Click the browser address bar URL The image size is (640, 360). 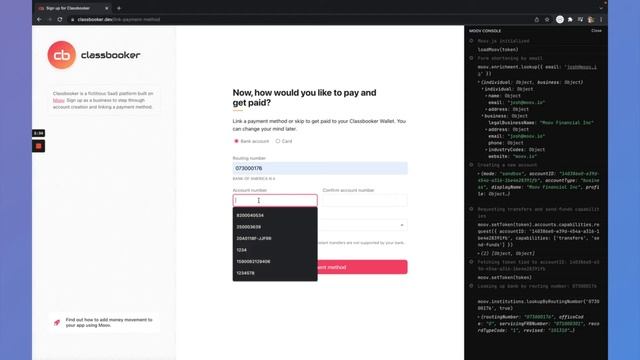click(x=118, y=20)
